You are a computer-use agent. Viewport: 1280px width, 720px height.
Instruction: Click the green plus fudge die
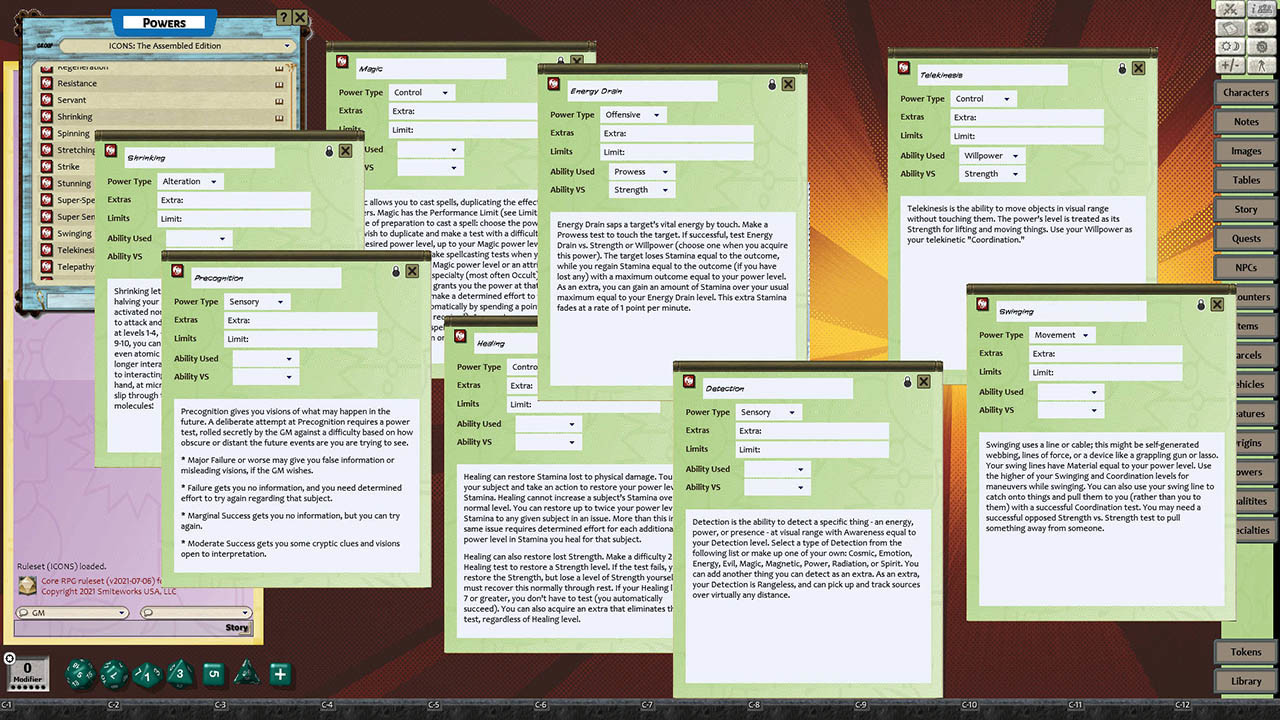point(280,674)
